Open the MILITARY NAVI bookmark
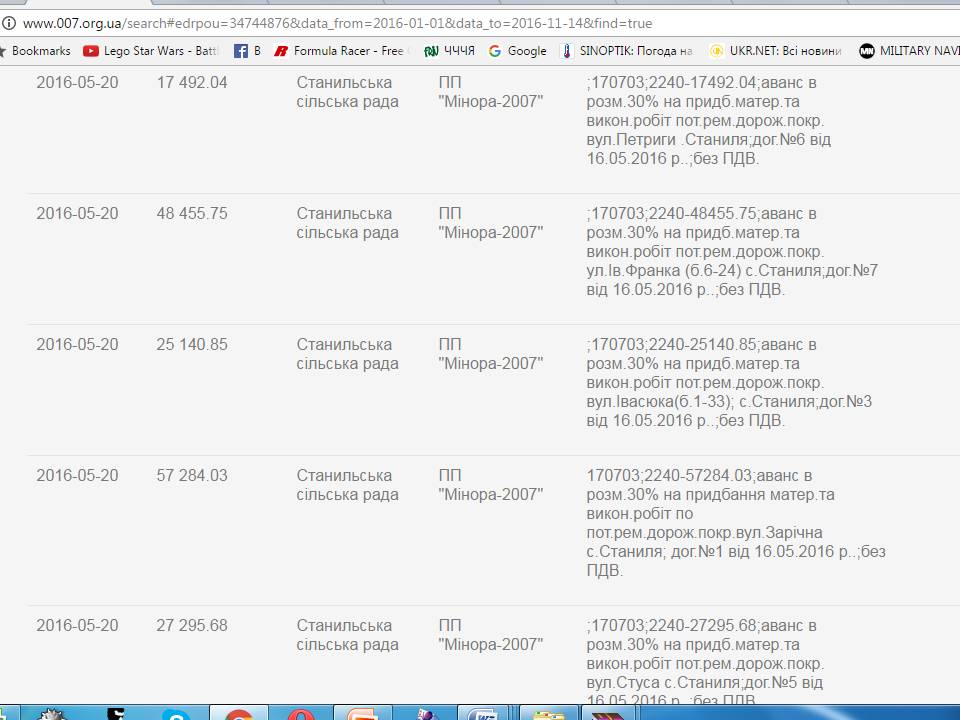The image size is (960, 720). [908, 51]
